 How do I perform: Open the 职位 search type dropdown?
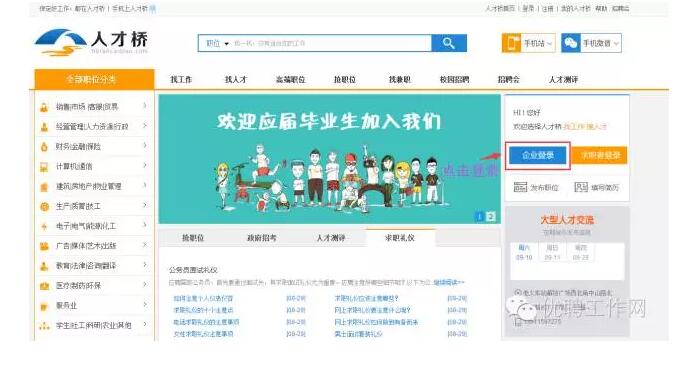tap(217, 43)
